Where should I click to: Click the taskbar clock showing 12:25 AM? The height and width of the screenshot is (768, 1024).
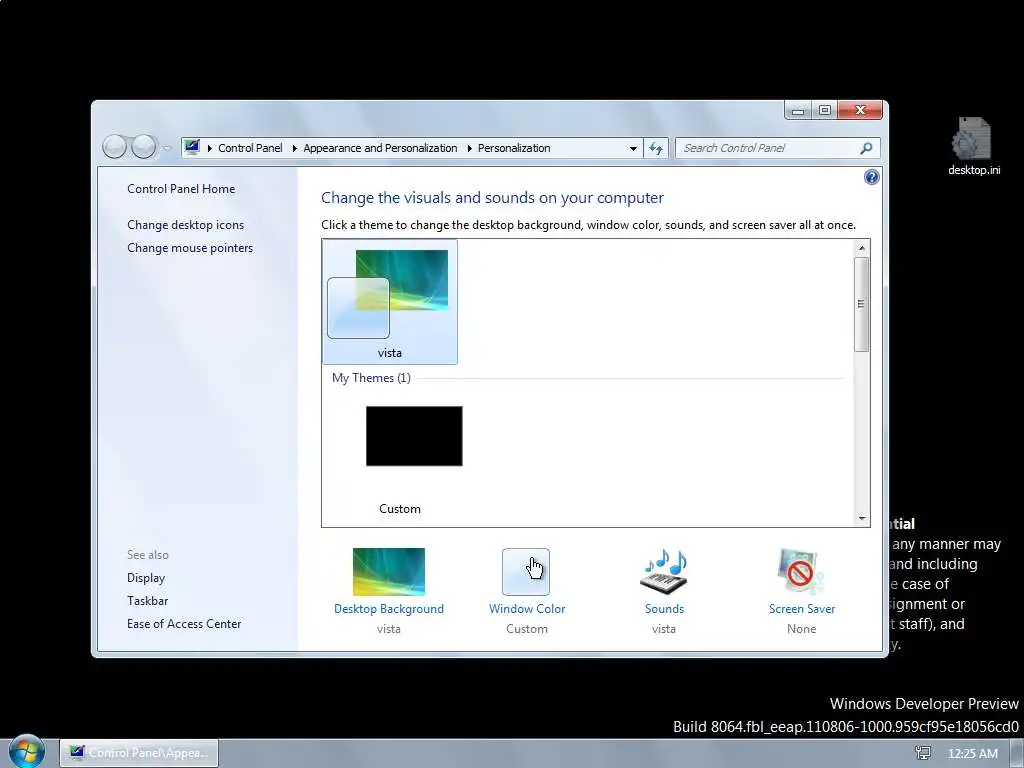tap(972, 754)
